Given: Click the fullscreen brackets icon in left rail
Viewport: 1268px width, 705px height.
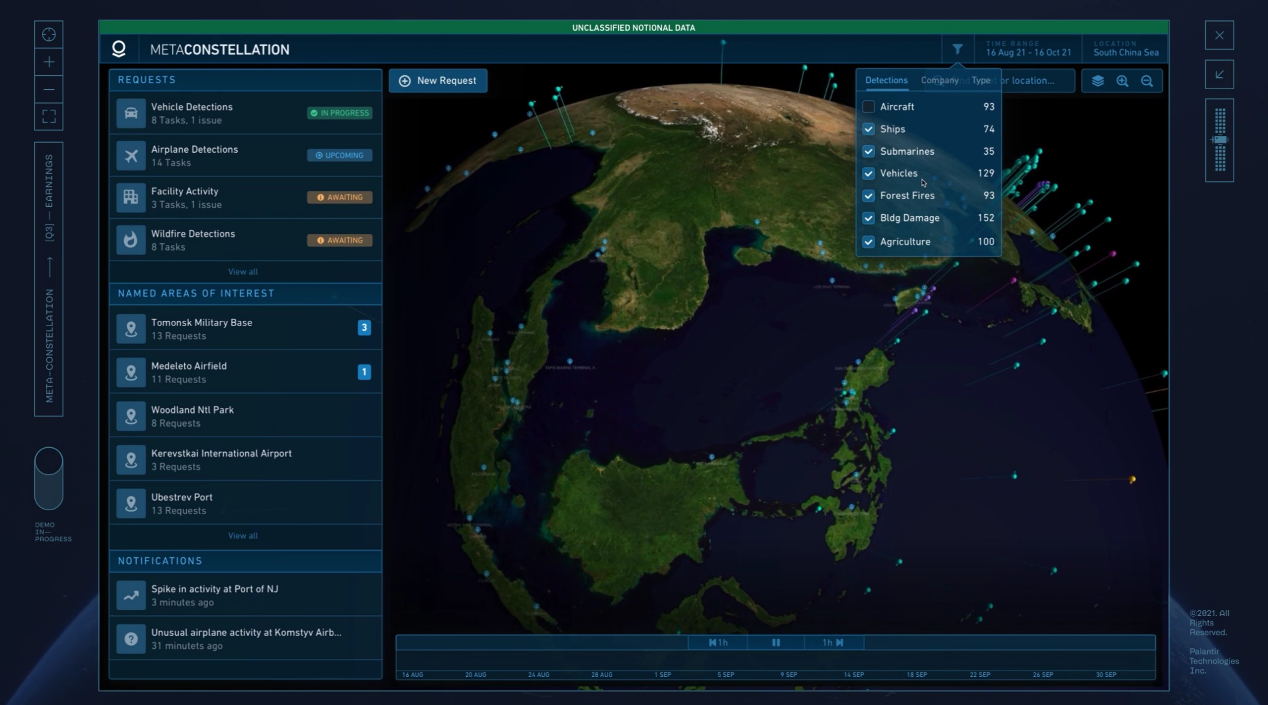Looking at the screenshot, I should point(48,115).
